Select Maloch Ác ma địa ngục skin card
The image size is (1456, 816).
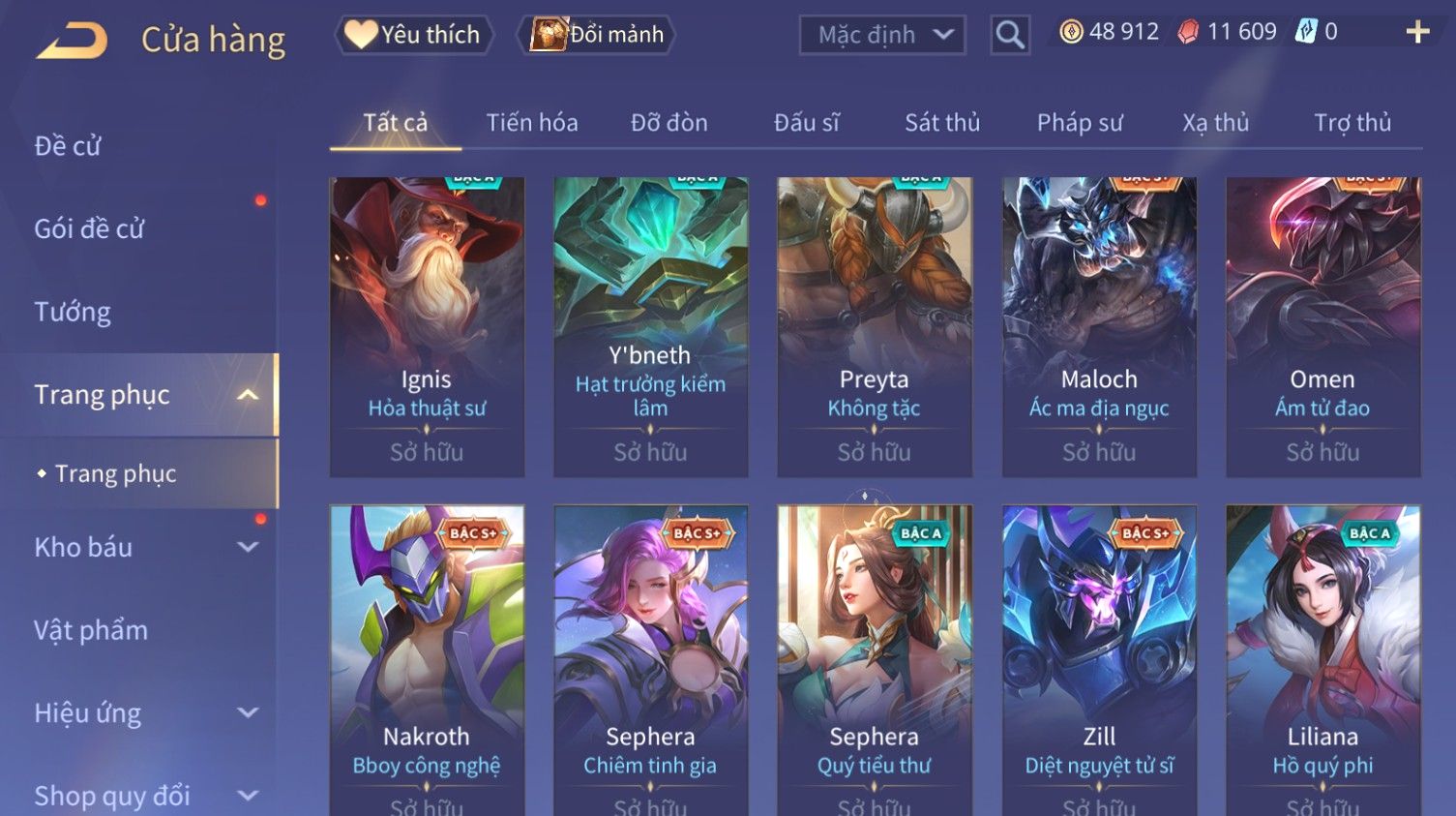click(1099, 326)
